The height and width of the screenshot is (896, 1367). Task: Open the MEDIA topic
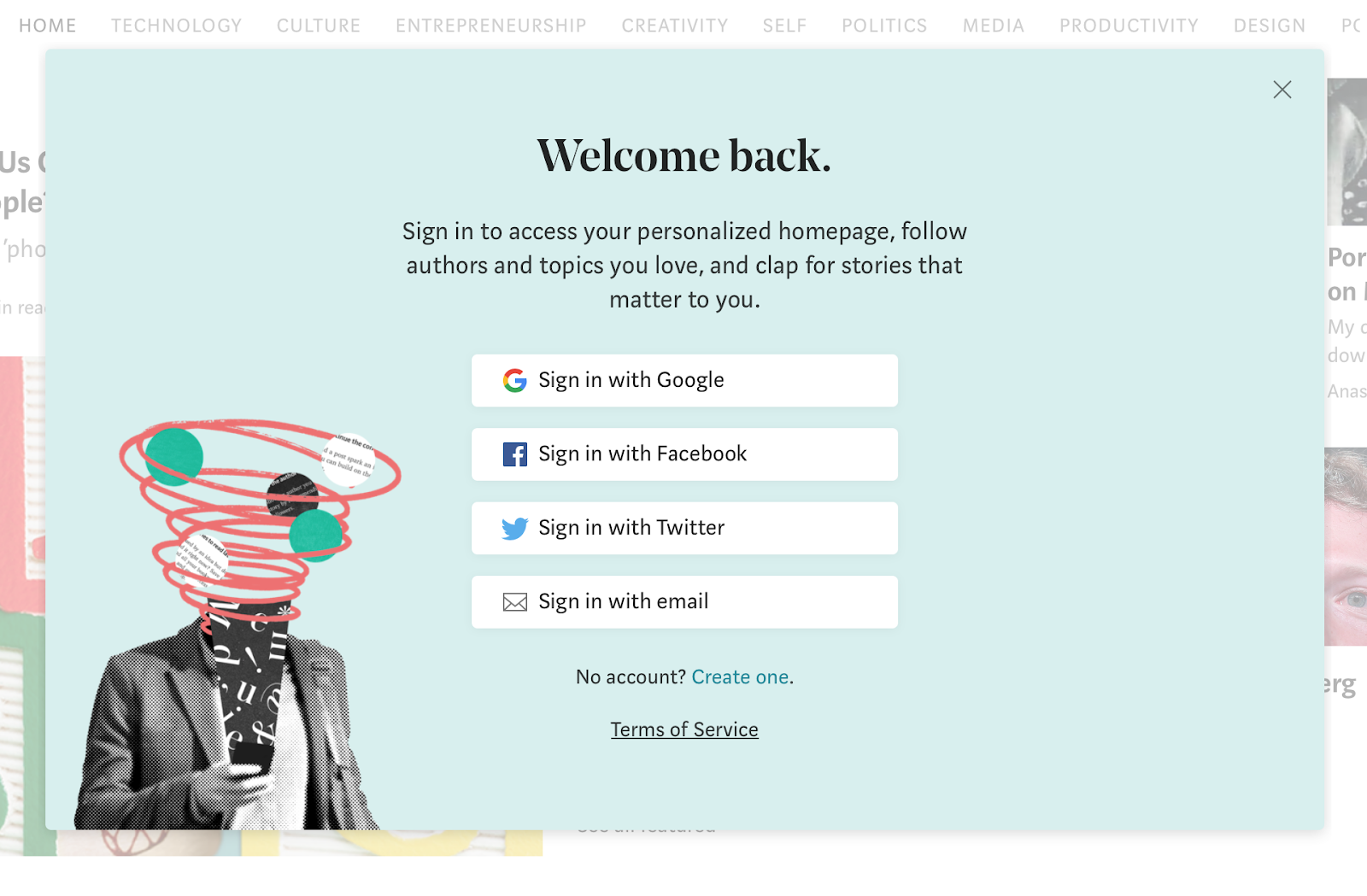pos(994,26)
